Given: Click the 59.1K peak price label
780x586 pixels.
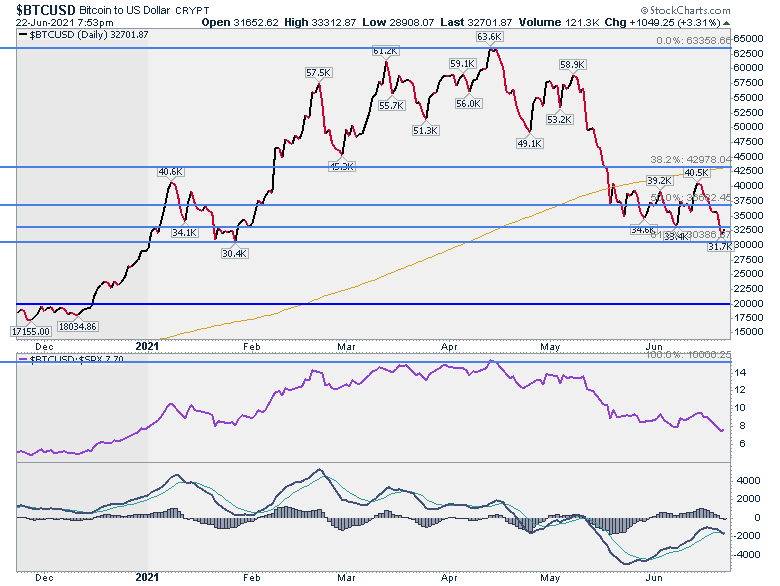Looking at the screenshot, I should pyautogui.click(x=463, y=64).
